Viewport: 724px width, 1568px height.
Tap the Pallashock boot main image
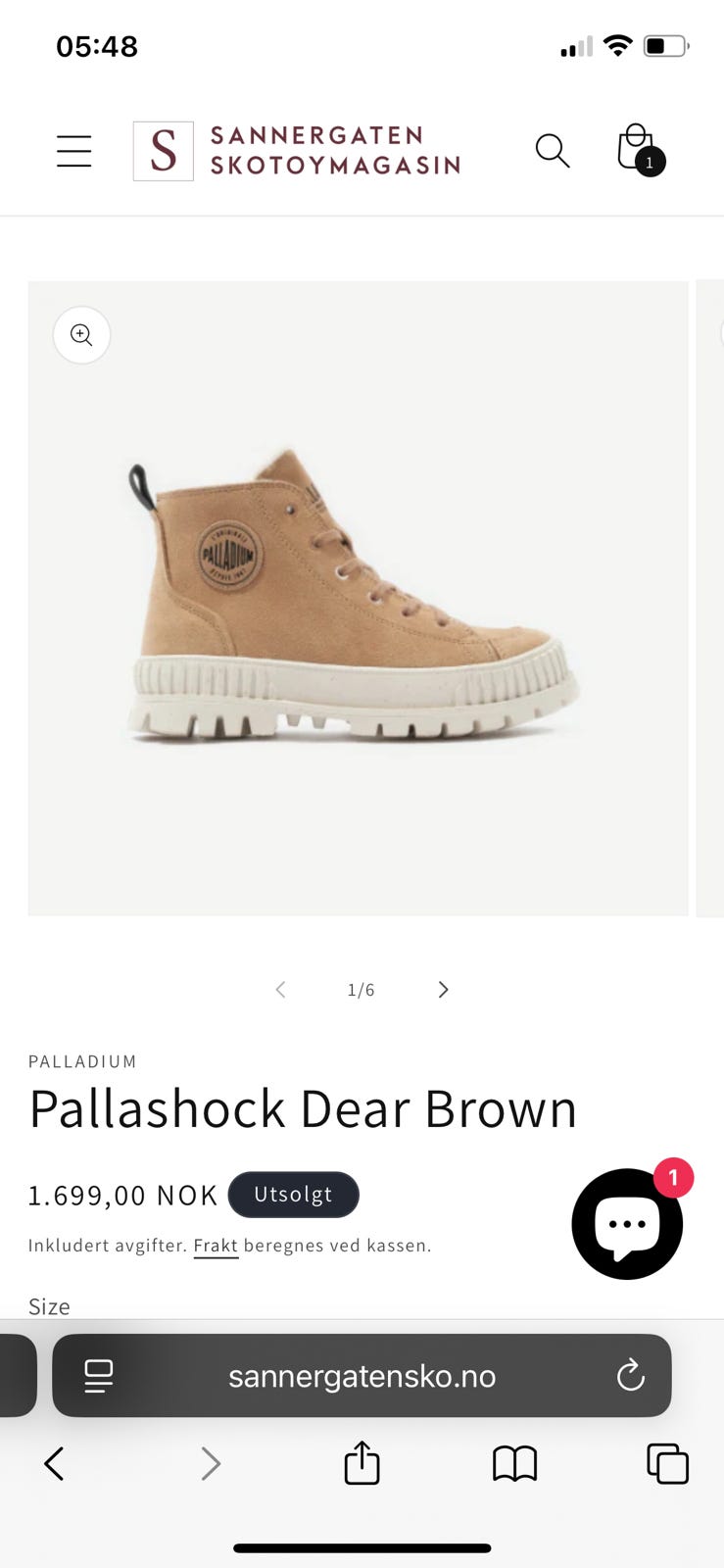[358, 598]
